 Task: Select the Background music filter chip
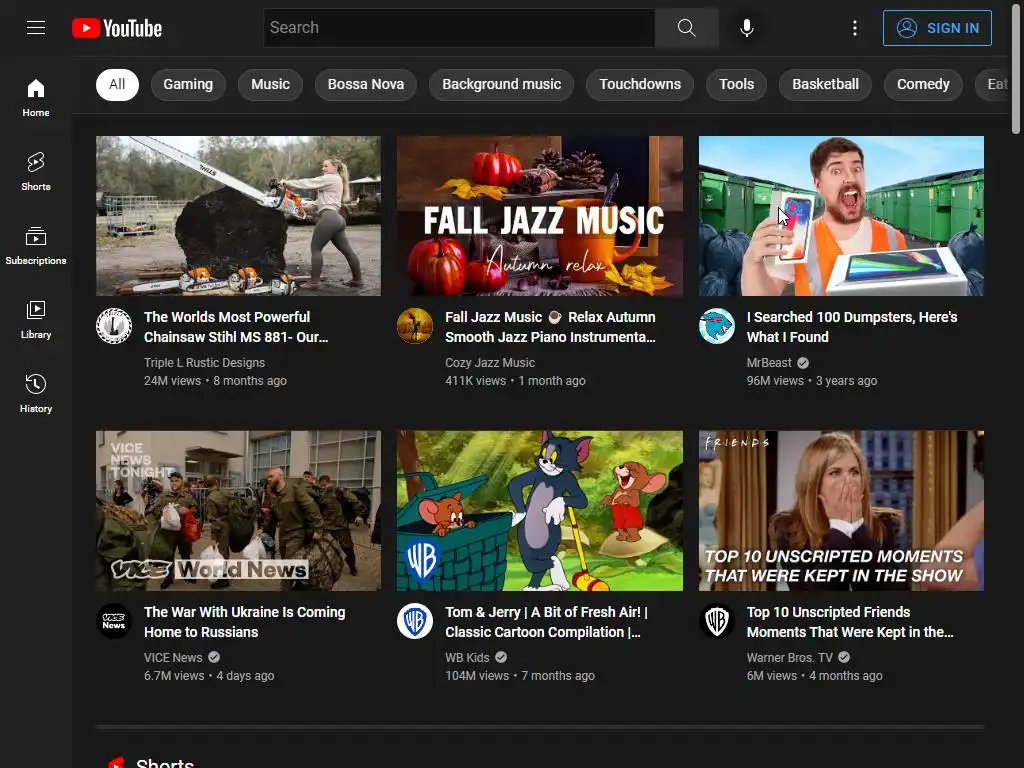[502, 84]
